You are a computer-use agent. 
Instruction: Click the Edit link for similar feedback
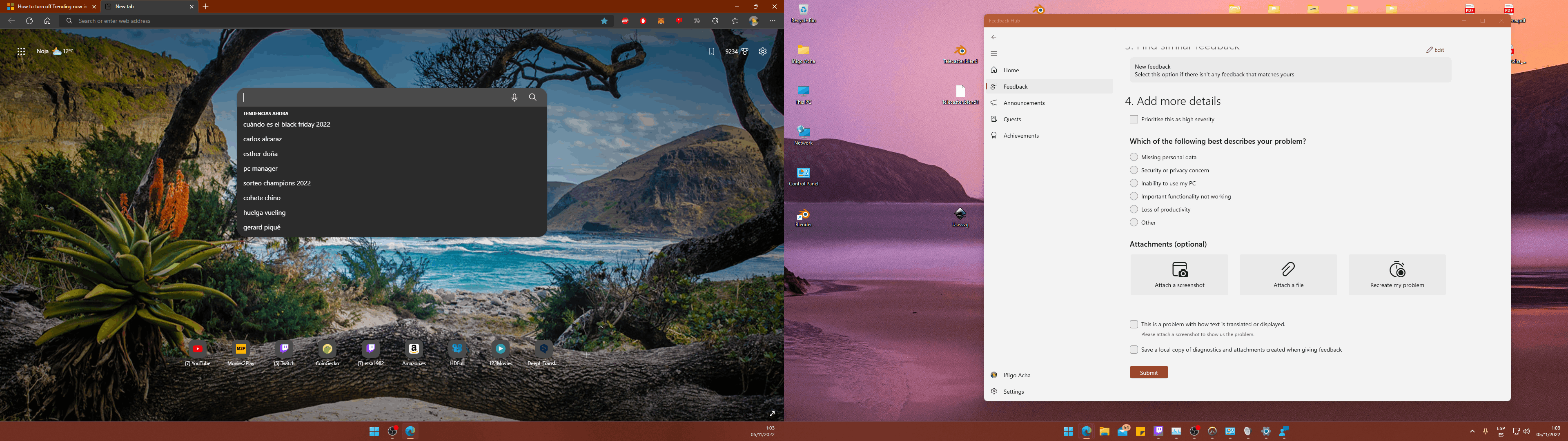[x=1435, y=50]
